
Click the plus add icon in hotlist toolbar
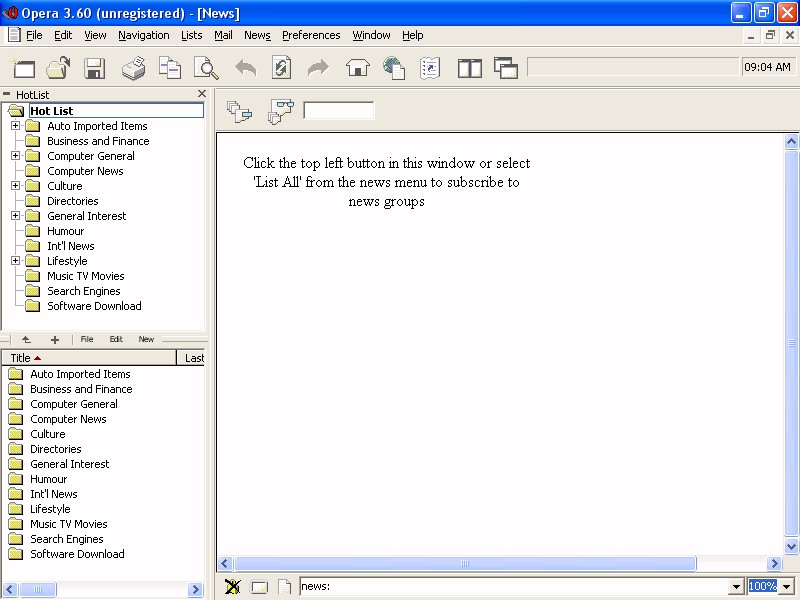(x=55, y=340)
